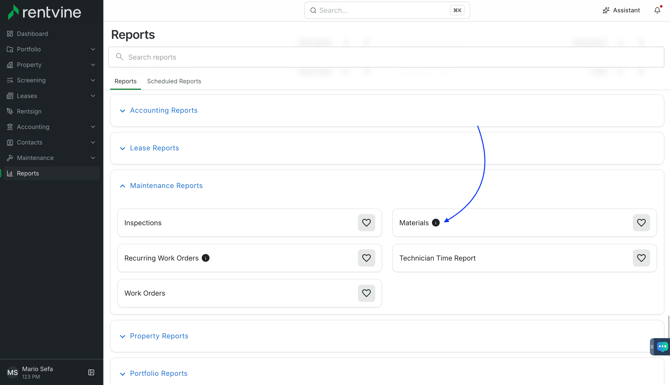The image size is (670, 385).
Task: Expand the Maintenance sidebar menu chevron
Action: pos(93,158)
